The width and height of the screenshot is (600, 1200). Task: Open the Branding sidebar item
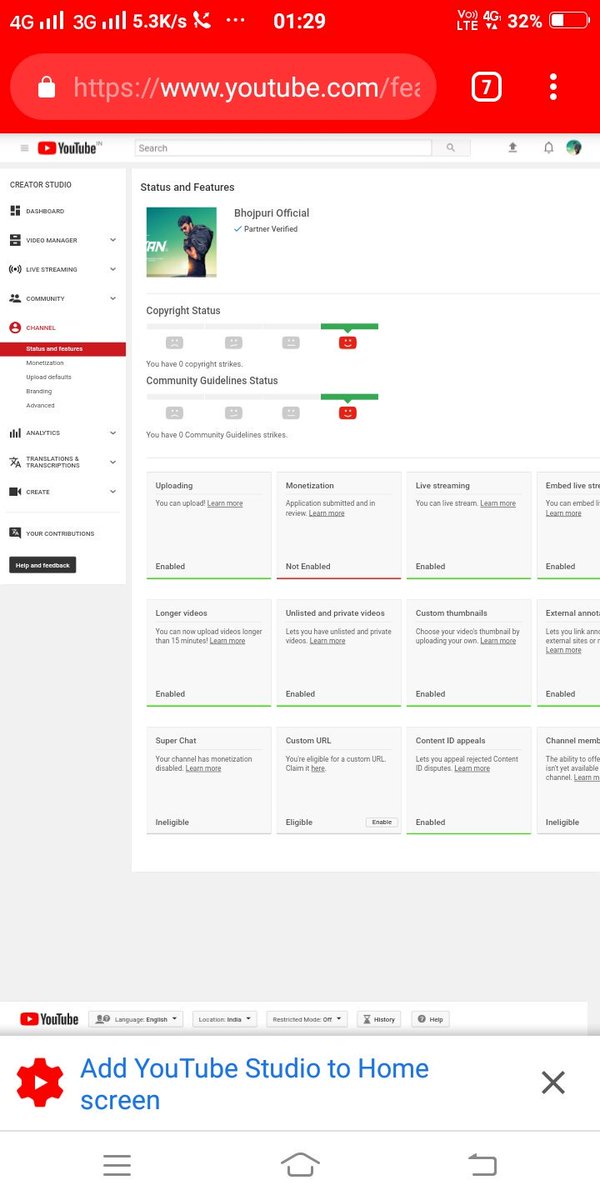click(x=39, y=391)
